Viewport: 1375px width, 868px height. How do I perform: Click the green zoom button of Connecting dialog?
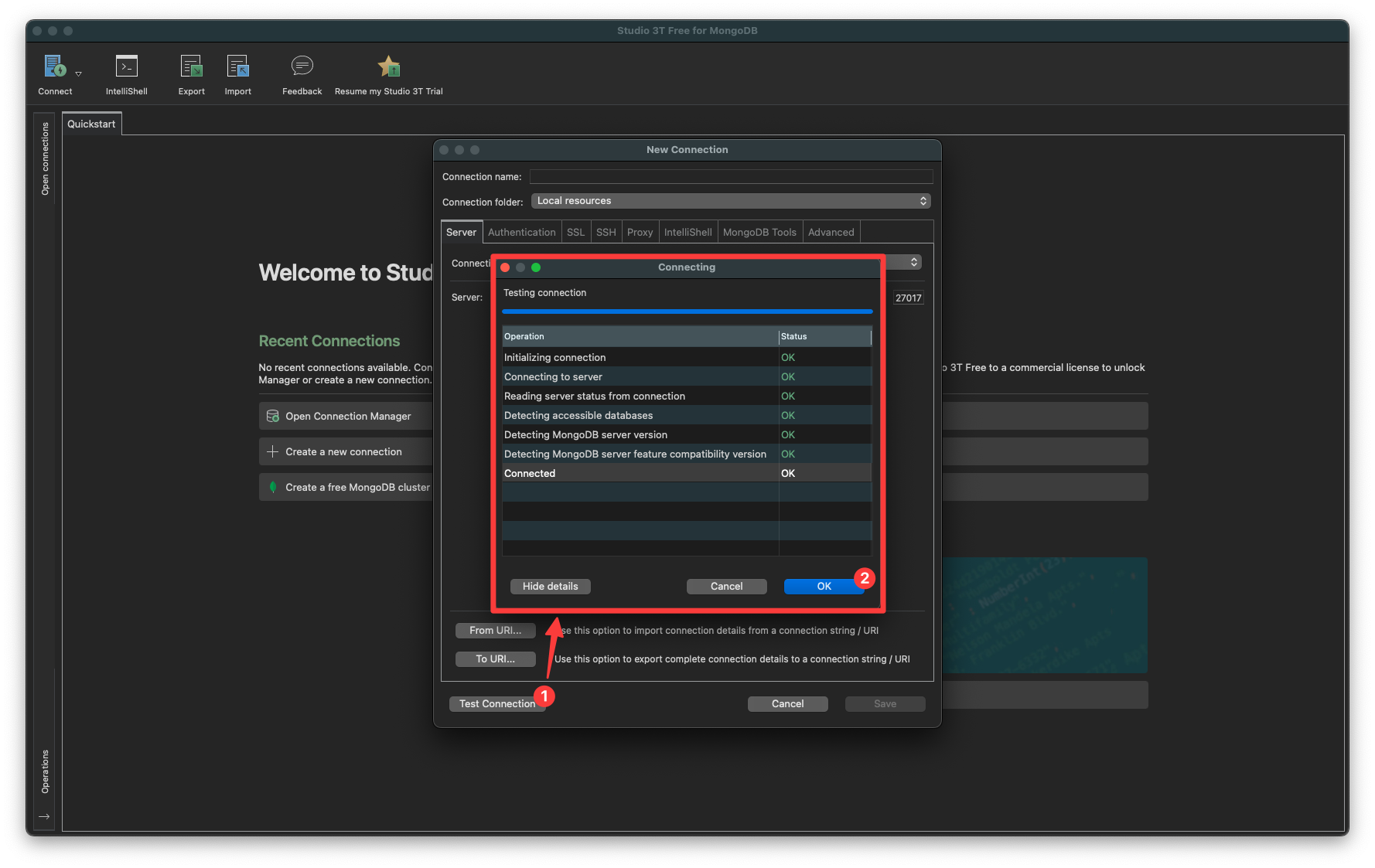[536, 267]
